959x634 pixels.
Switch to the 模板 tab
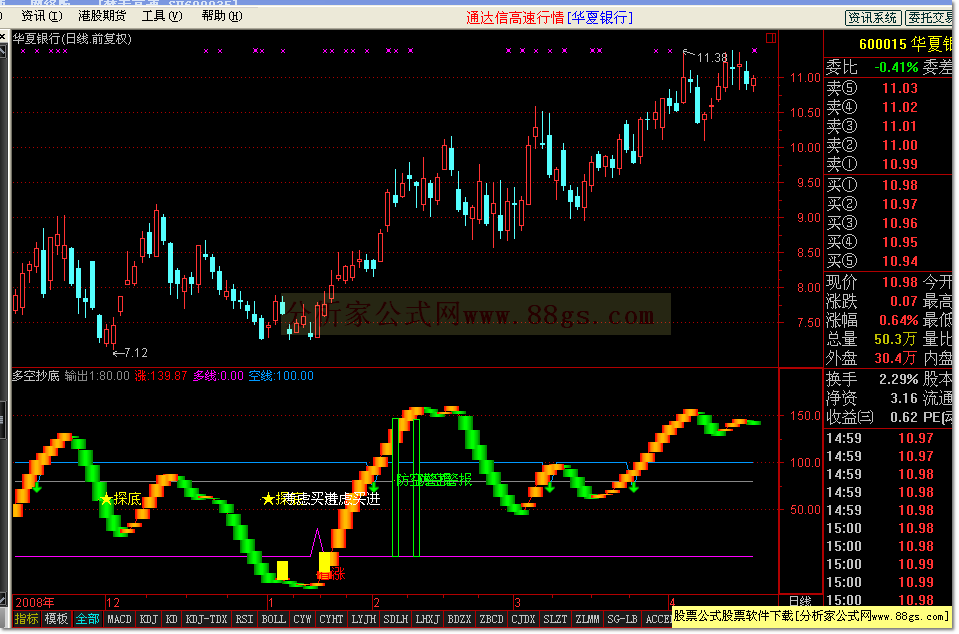click(x=56, y=619)
